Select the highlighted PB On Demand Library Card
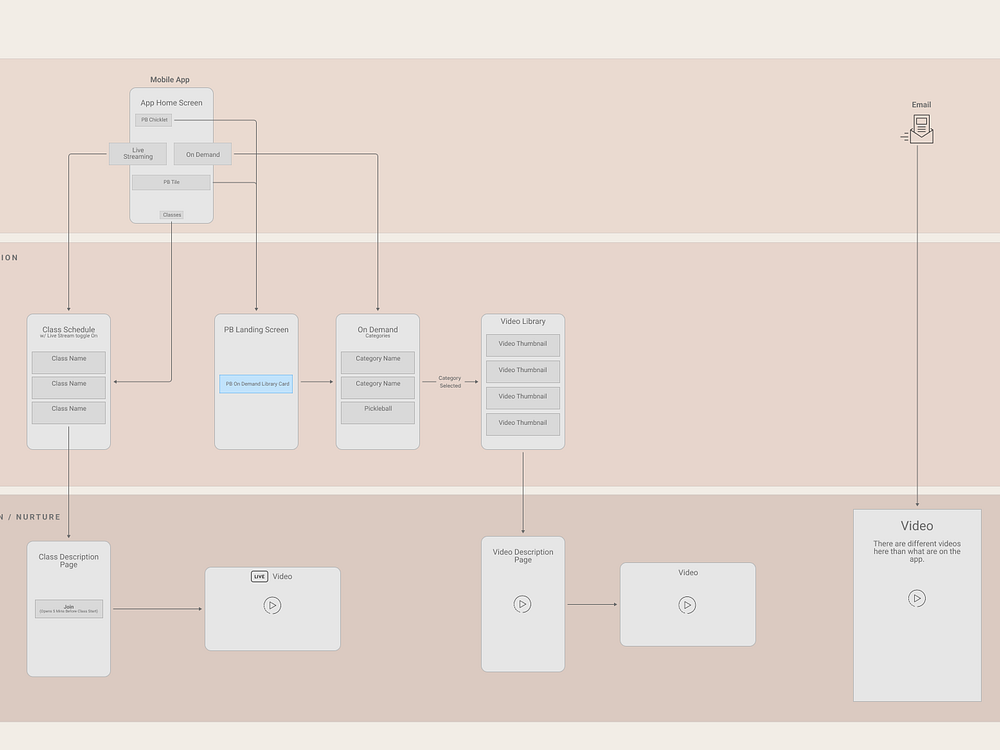 click(256, 384)
